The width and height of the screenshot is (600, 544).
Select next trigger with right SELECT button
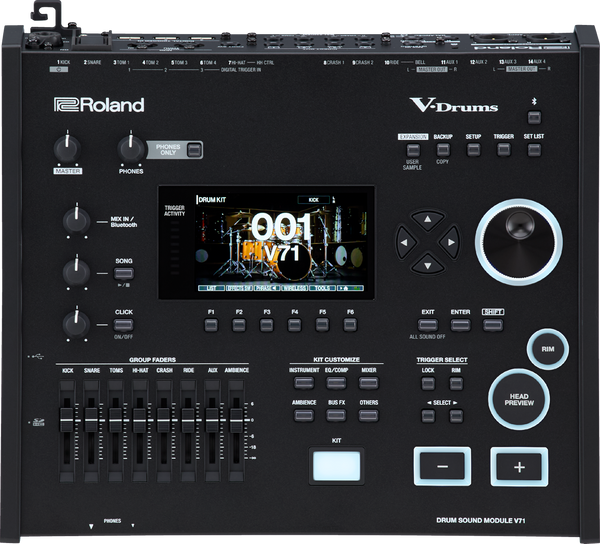click(456, 416)
